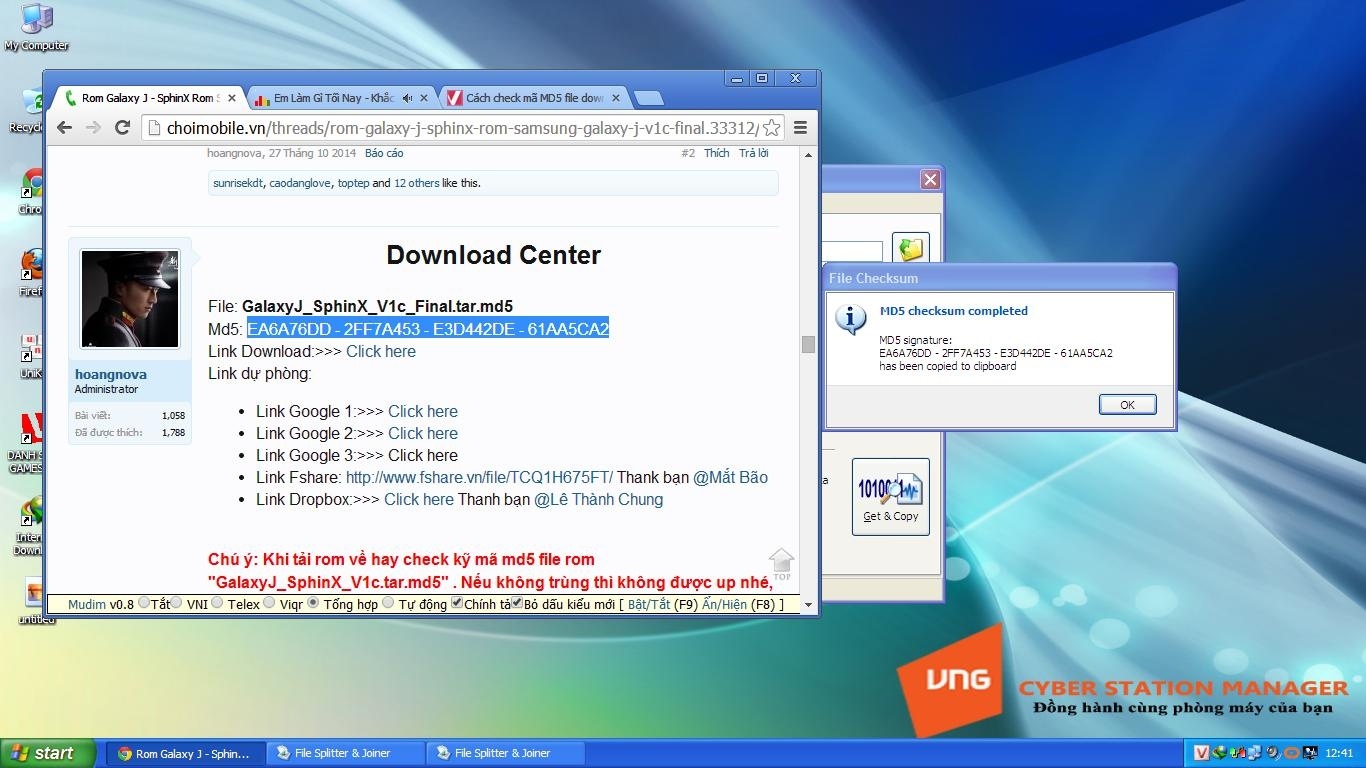This screenshot has height=768, width=1366.
Task: Toggle the Bỏ dấu kiểu mới checkbox
Action: pyautogui.click(x=517, y=603)
